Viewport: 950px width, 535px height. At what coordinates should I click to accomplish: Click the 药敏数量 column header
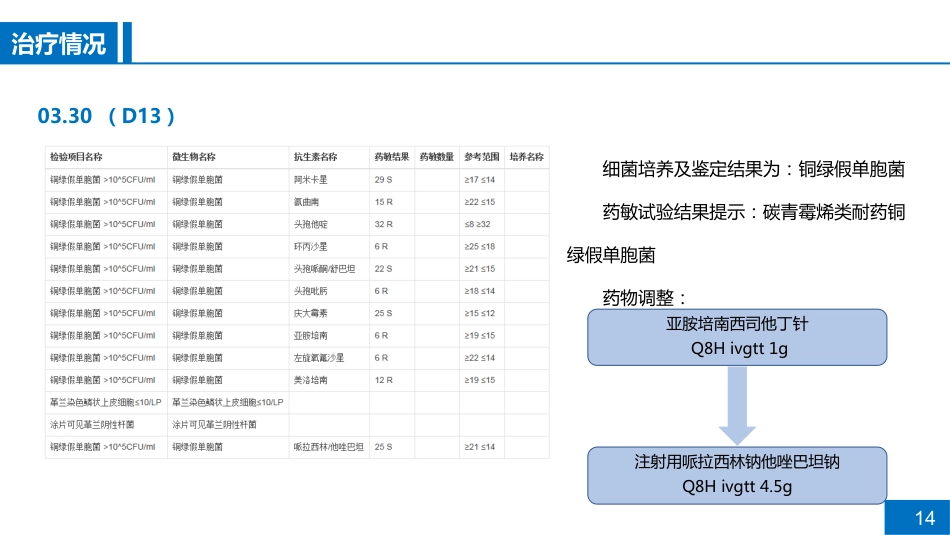(x=437, y=157)
